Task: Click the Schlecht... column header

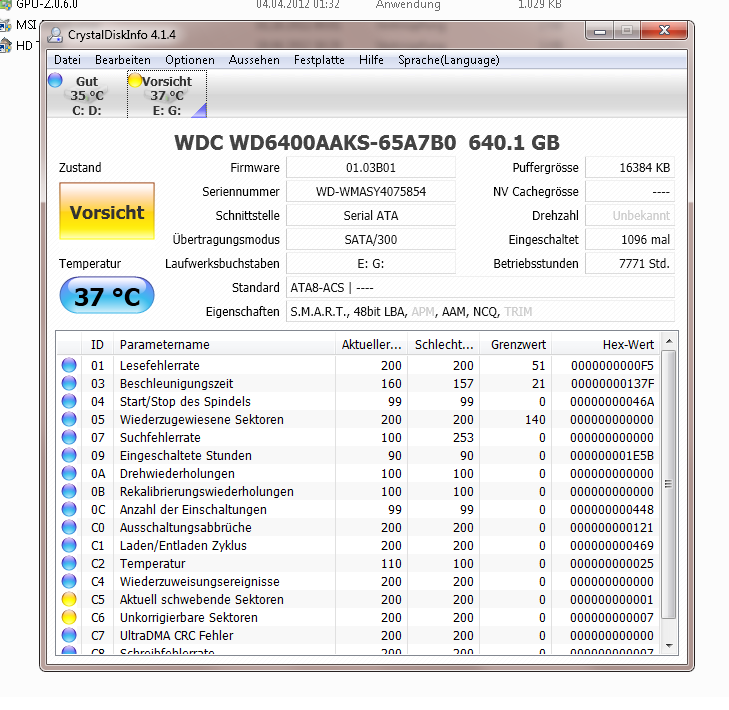Action: (x=444, y=345)
